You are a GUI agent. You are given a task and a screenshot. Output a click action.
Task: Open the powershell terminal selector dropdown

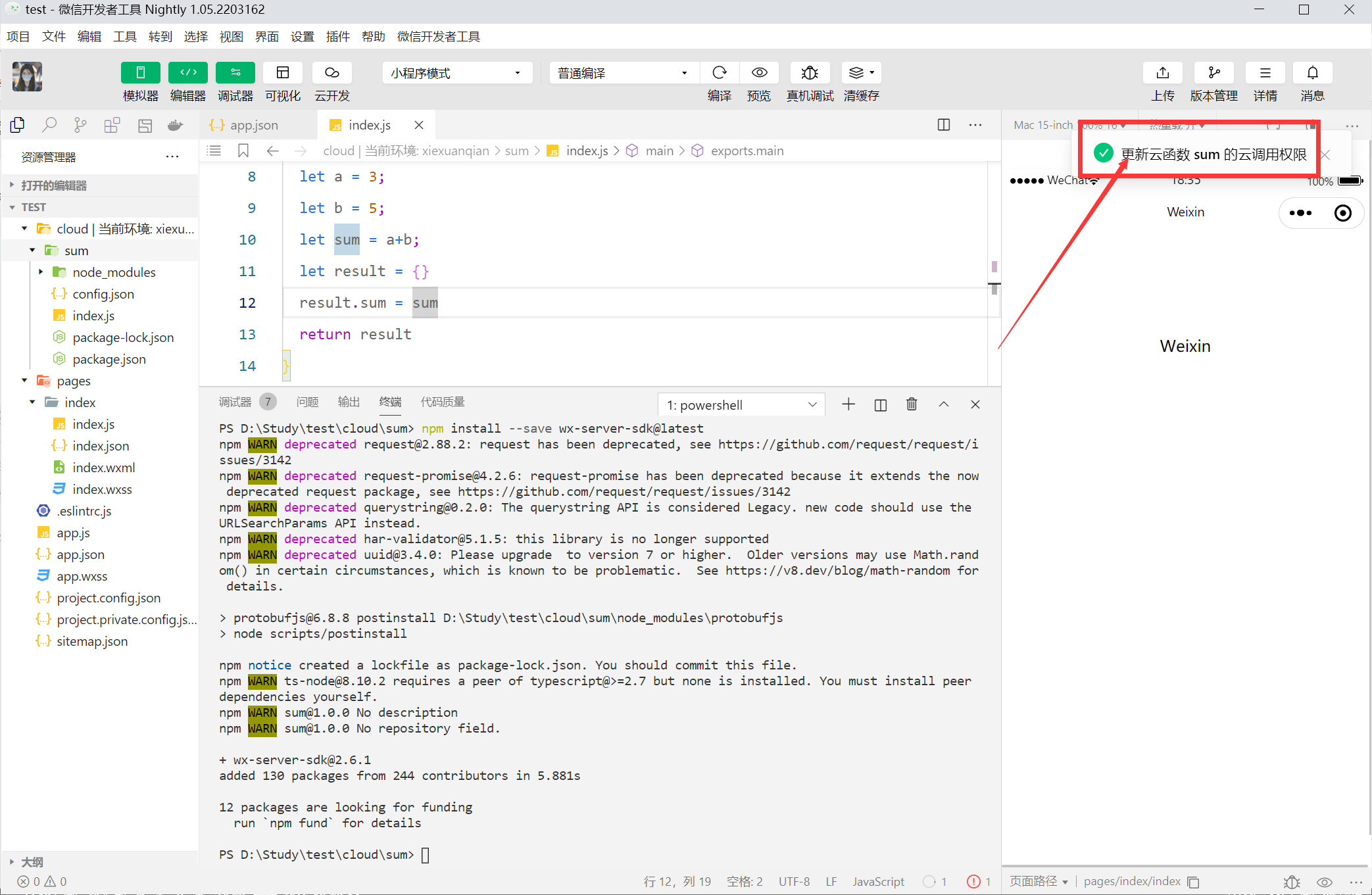(x=741, y=405)
